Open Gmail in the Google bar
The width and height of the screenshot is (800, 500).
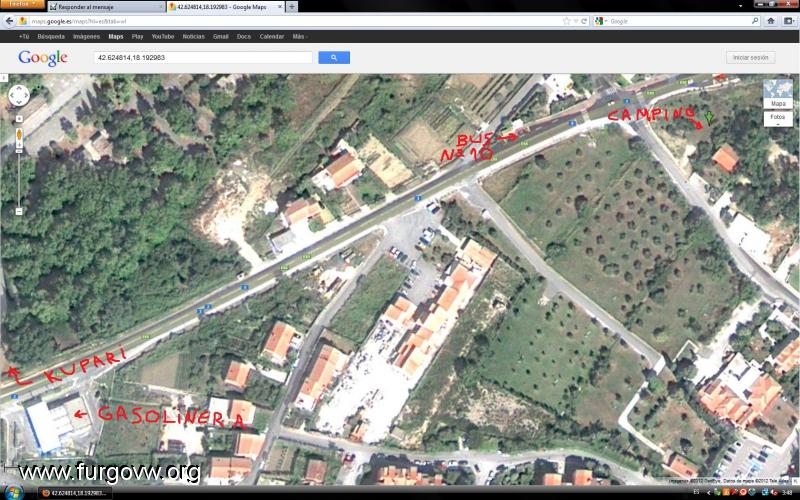(220, 37)
